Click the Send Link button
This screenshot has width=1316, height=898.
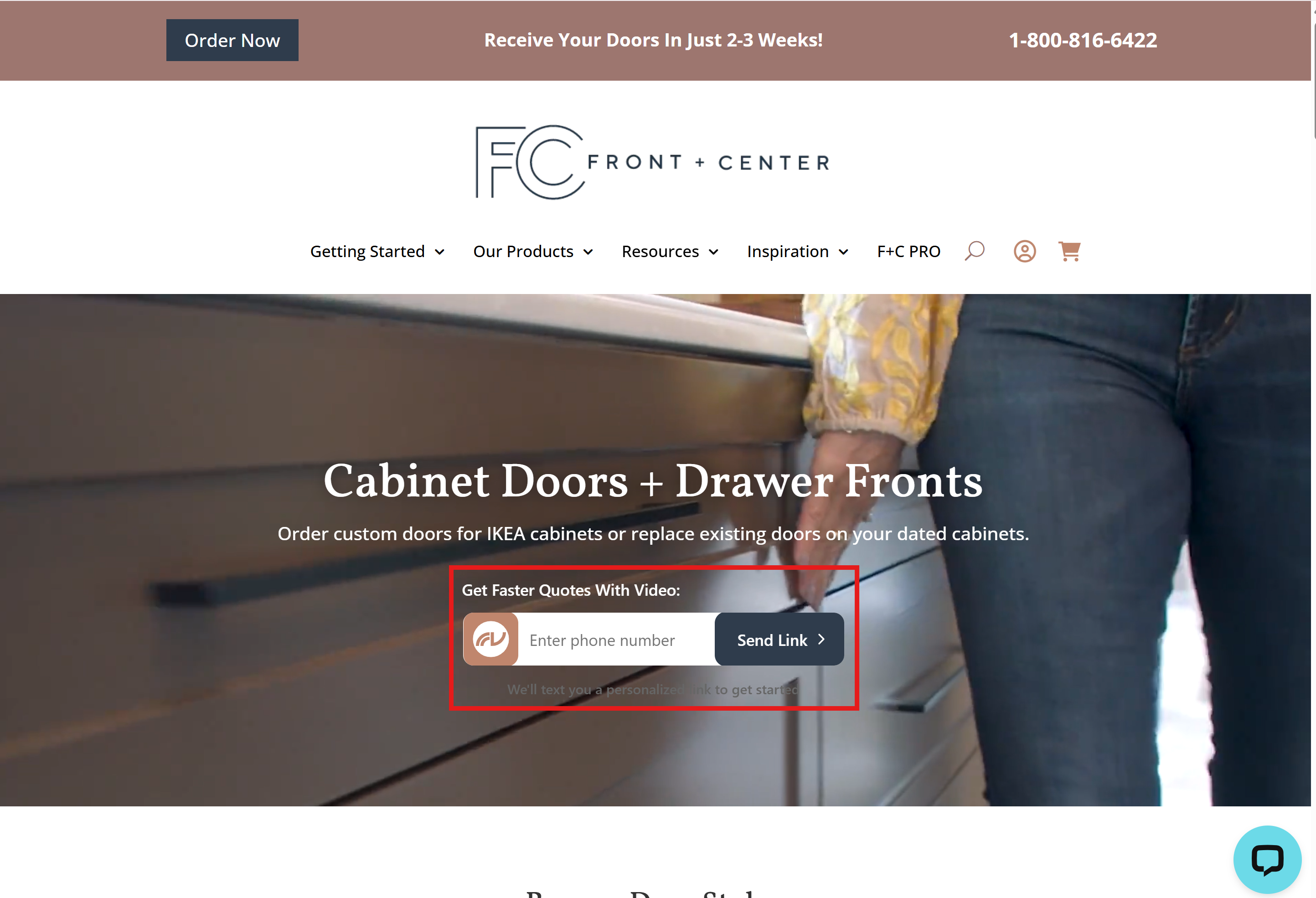779,639
